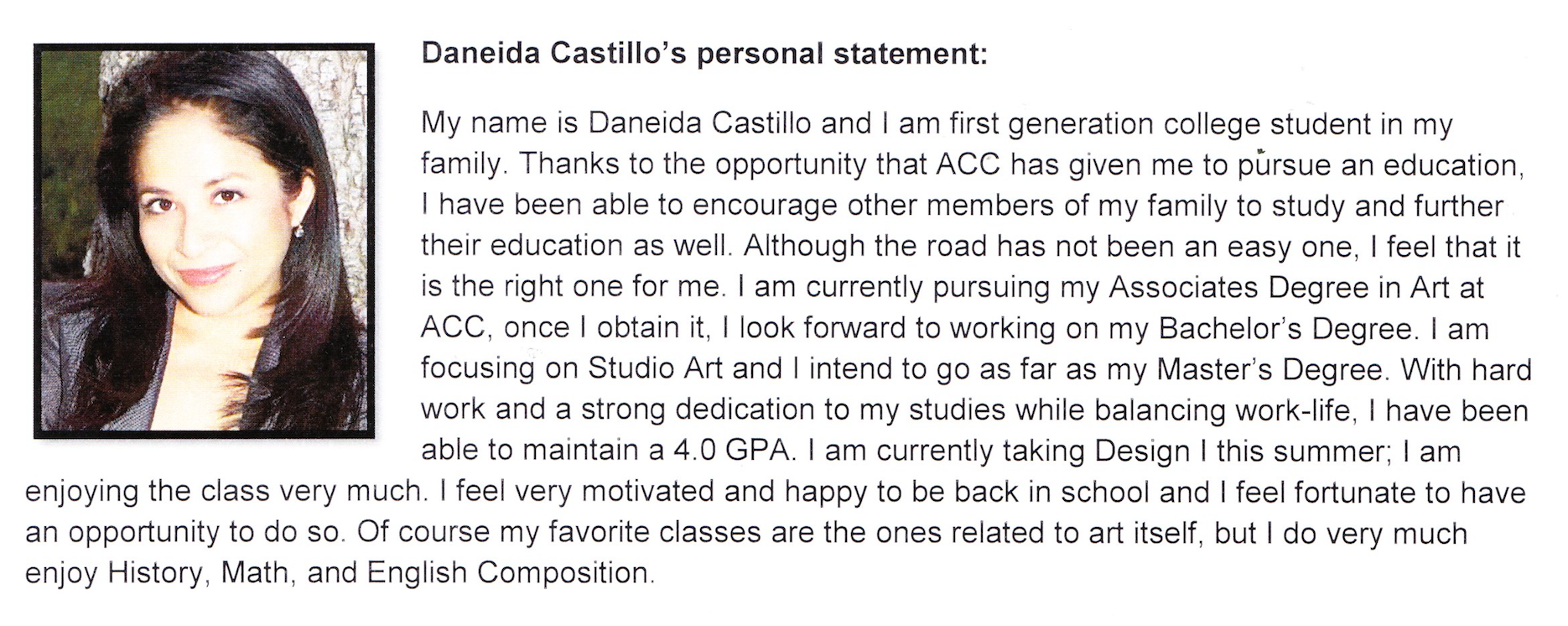Click Daneida Castillo's portrait photo
Viewport: 1568px width, 626px height.
[204, 241]
